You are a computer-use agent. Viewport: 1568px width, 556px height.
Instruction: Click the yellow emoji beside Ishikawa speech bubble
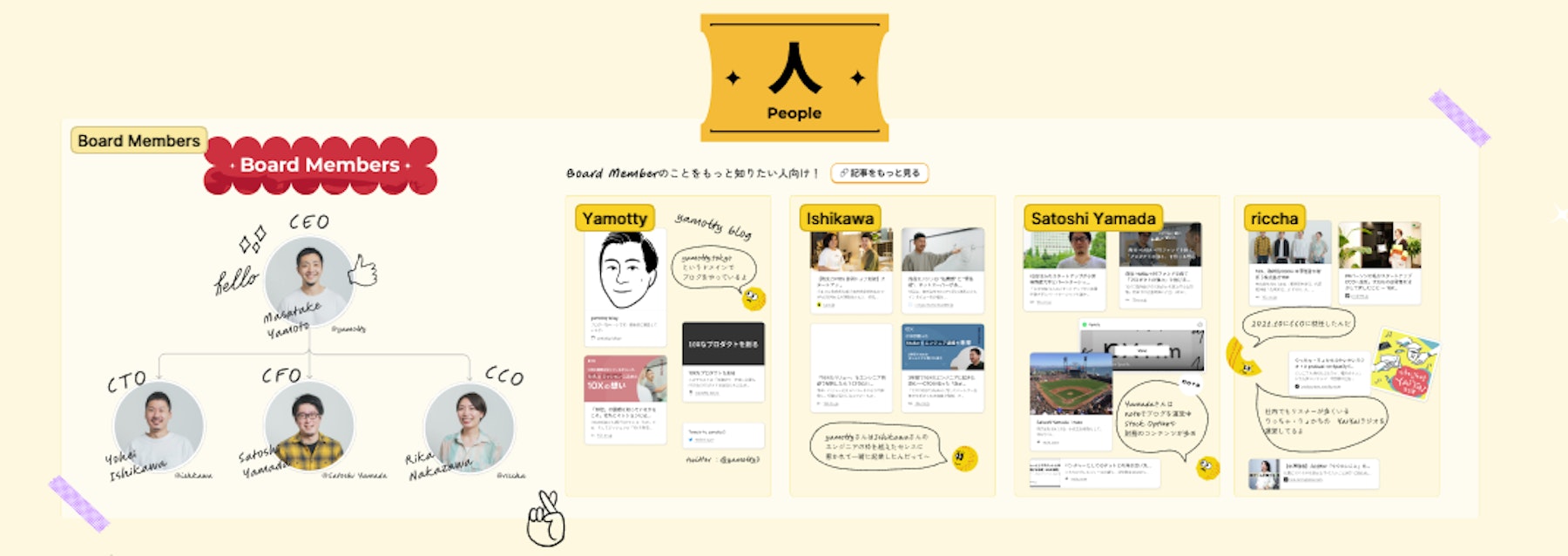964,458
